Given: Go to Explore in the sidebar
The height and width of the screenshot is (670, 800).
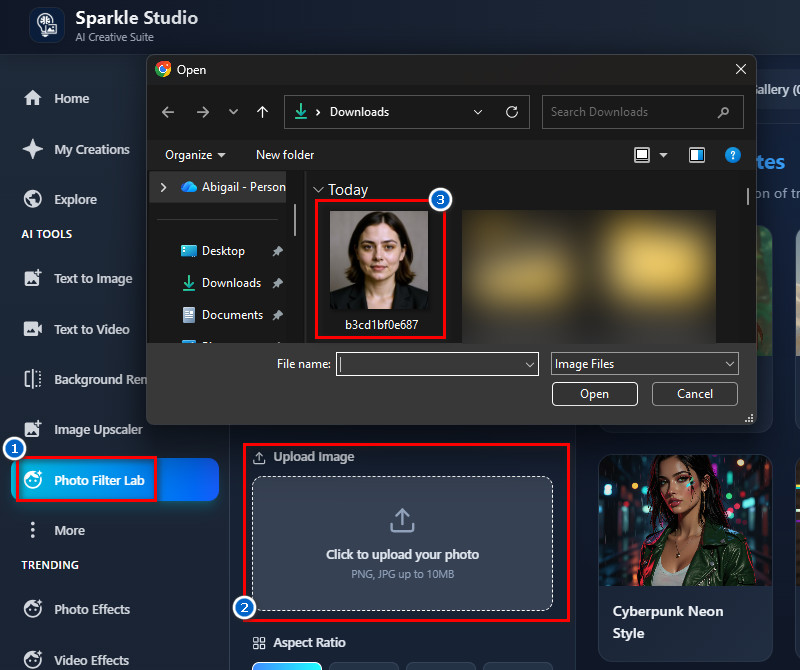Looking at the screenshot, I should 60,199.
